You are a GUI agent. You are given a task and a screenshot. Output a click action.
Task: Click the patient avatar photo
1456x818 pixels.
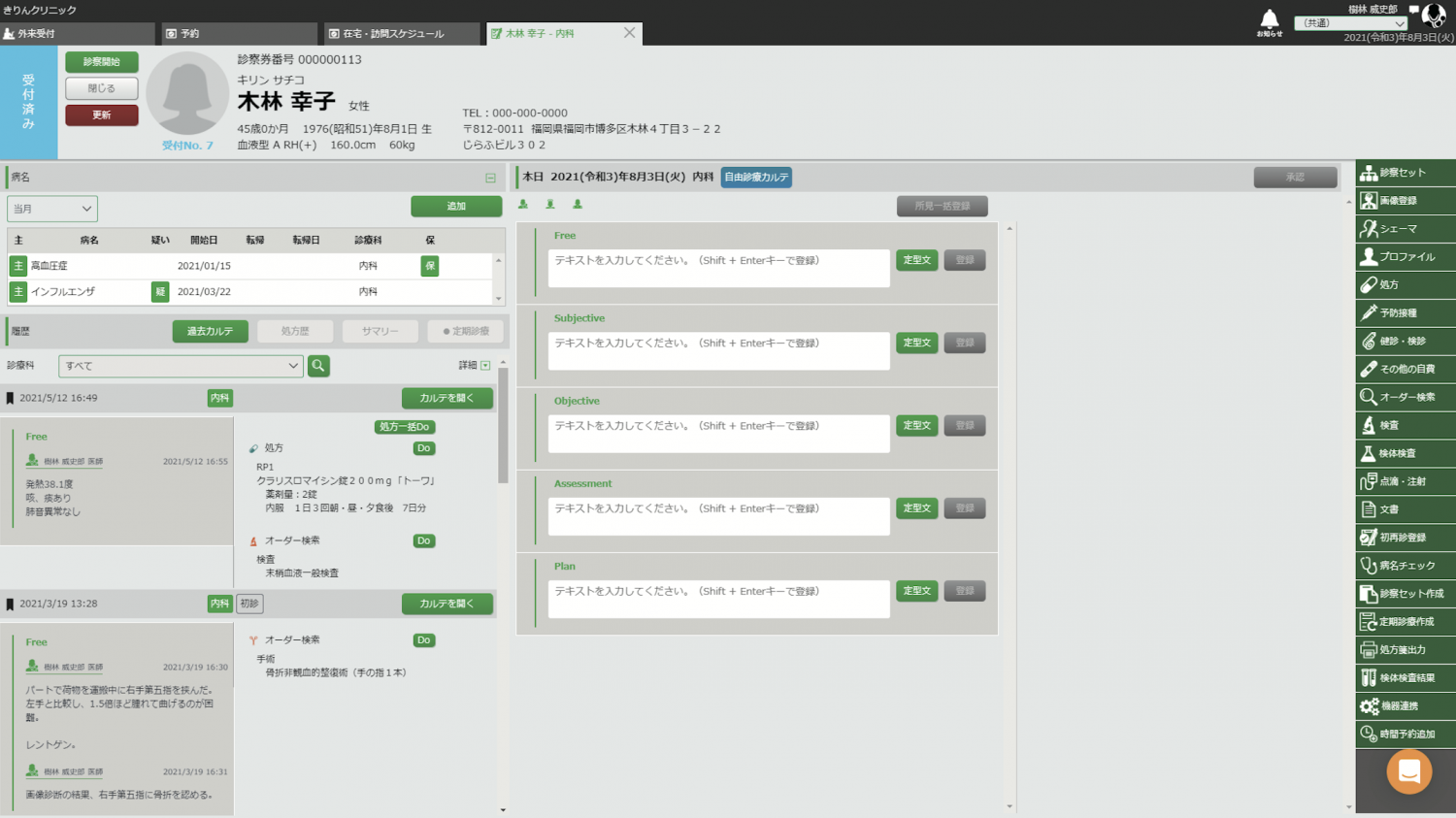187,94
